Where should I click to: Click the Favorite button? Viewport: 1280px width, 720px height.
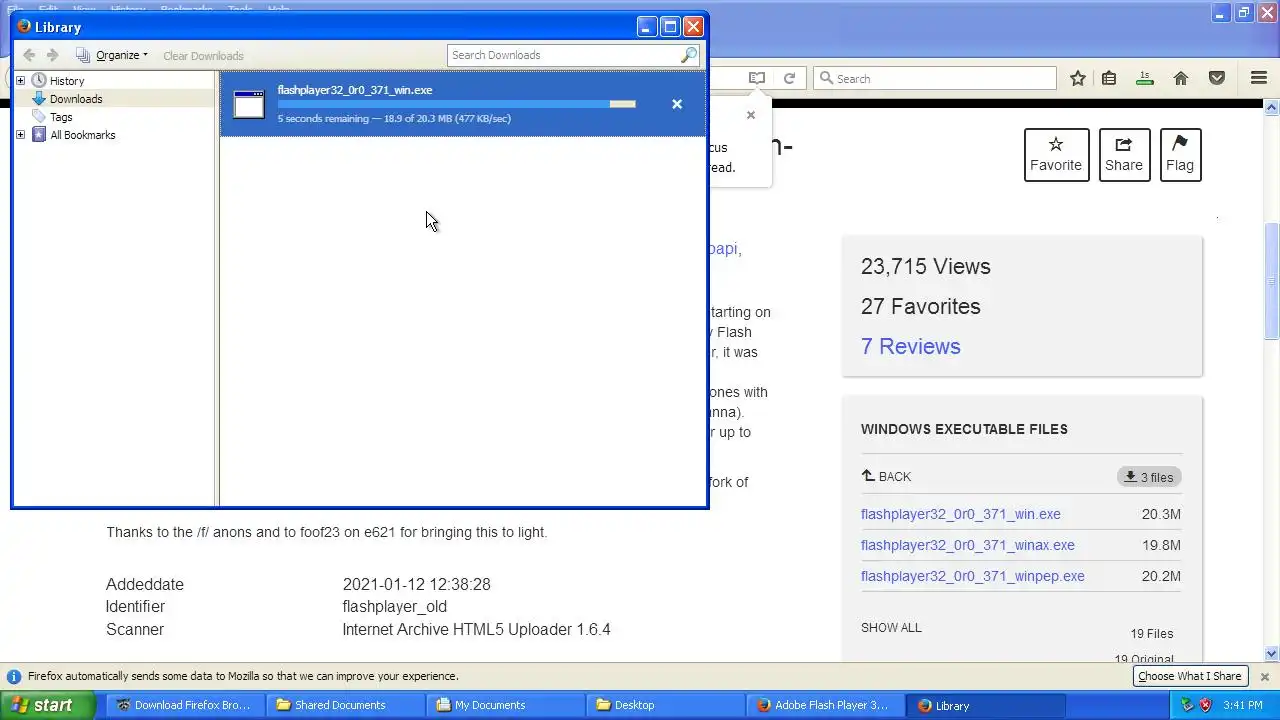click(1056, 155)
